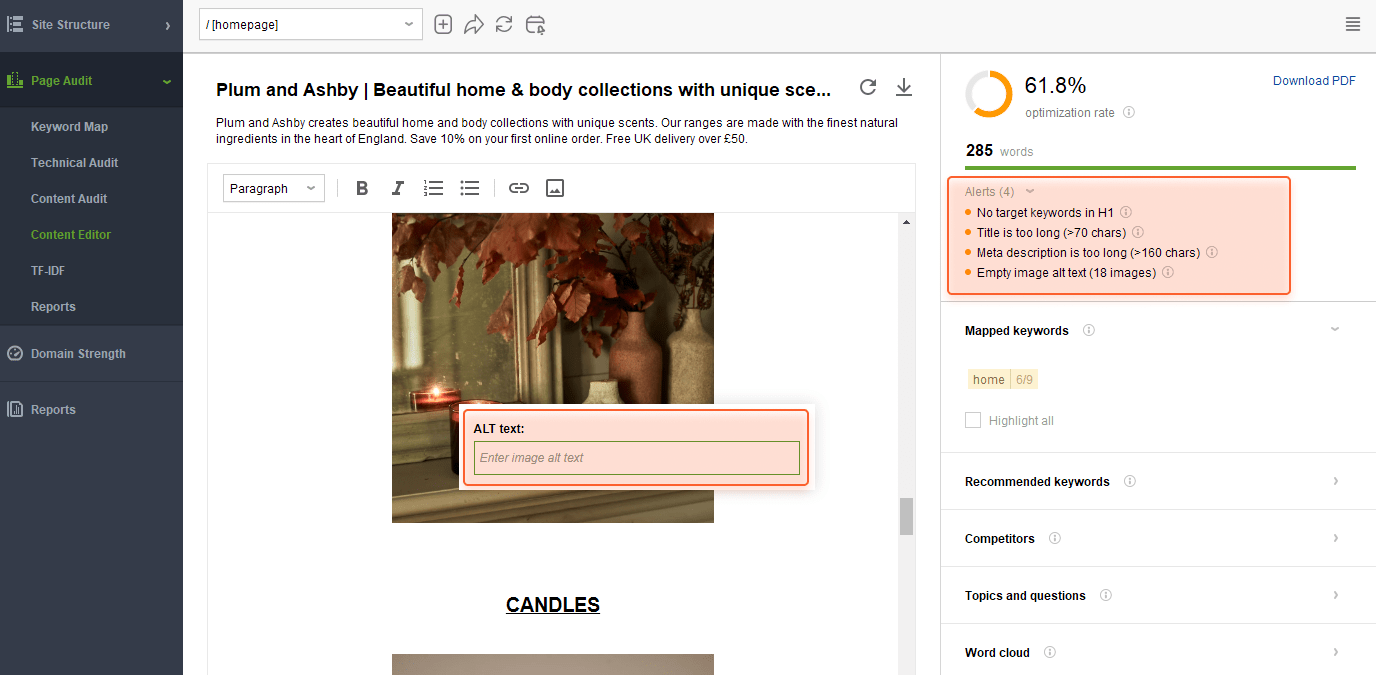Click the Page Audit icon in sidebar
The width and height of the screenshot is (1376, 675).
pyautogui.click(x=15, y=80)
